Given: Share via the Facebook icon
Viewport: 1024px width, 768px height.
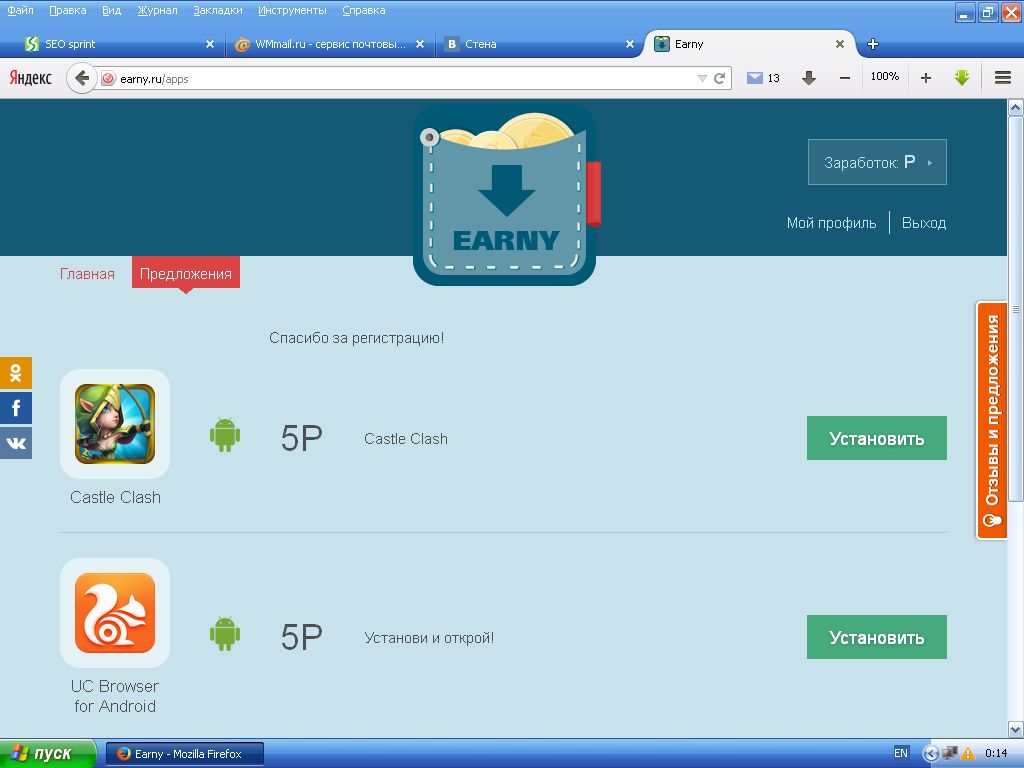Looking at the screenshot, I should click(x=16, y=408).
